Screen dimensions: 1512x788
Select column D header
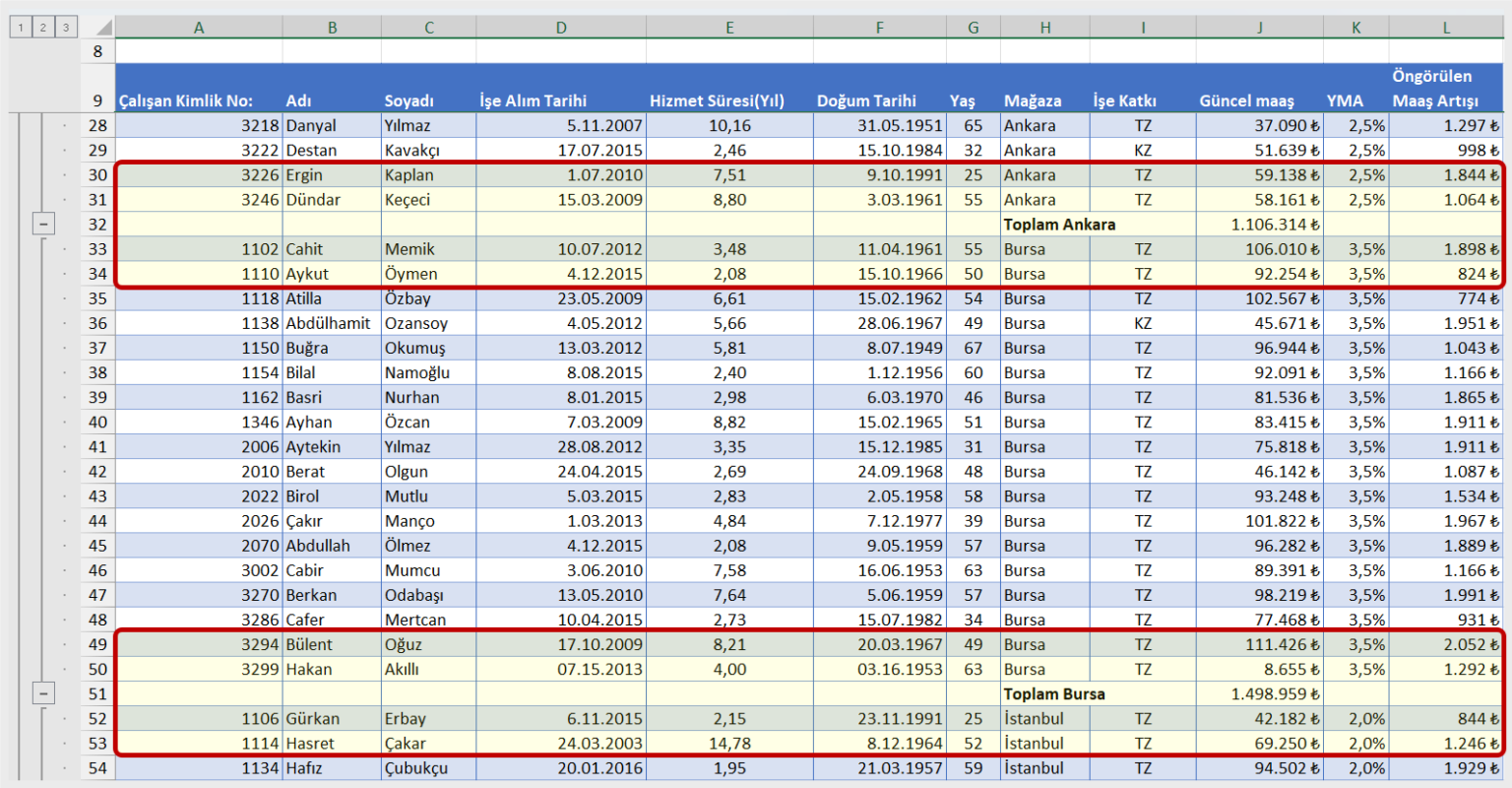pyautogui.click(x=561, y=28)
